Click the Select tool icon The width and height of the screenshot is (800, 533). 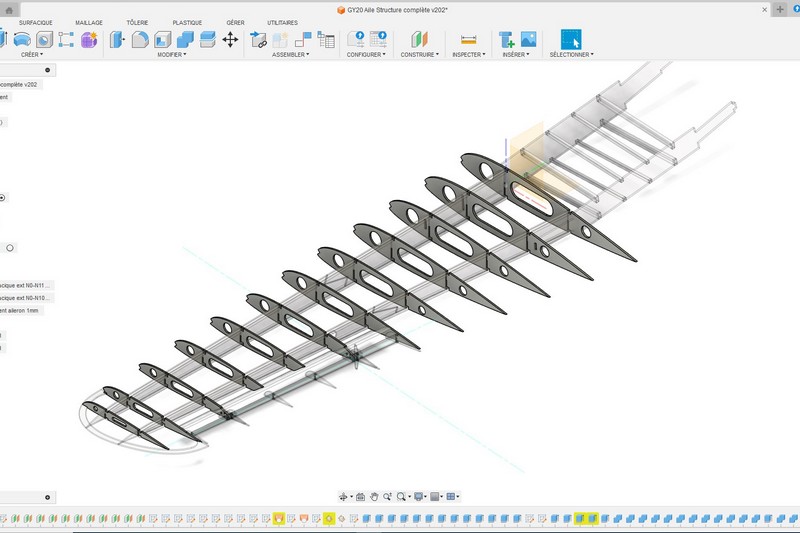point(570,40)
